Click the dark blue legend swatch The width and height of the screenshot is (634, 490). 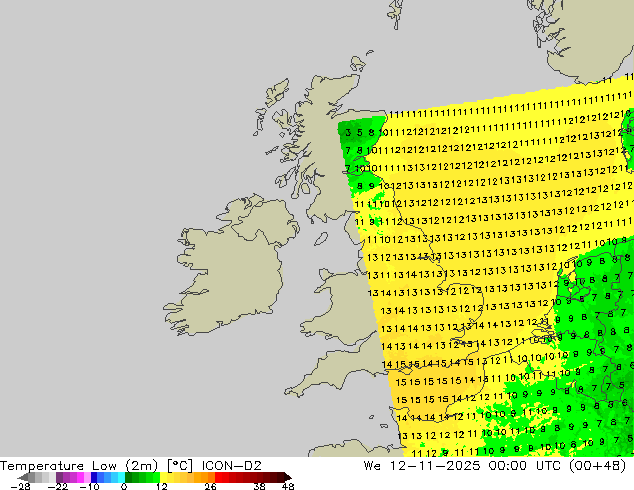click(94, 477)
